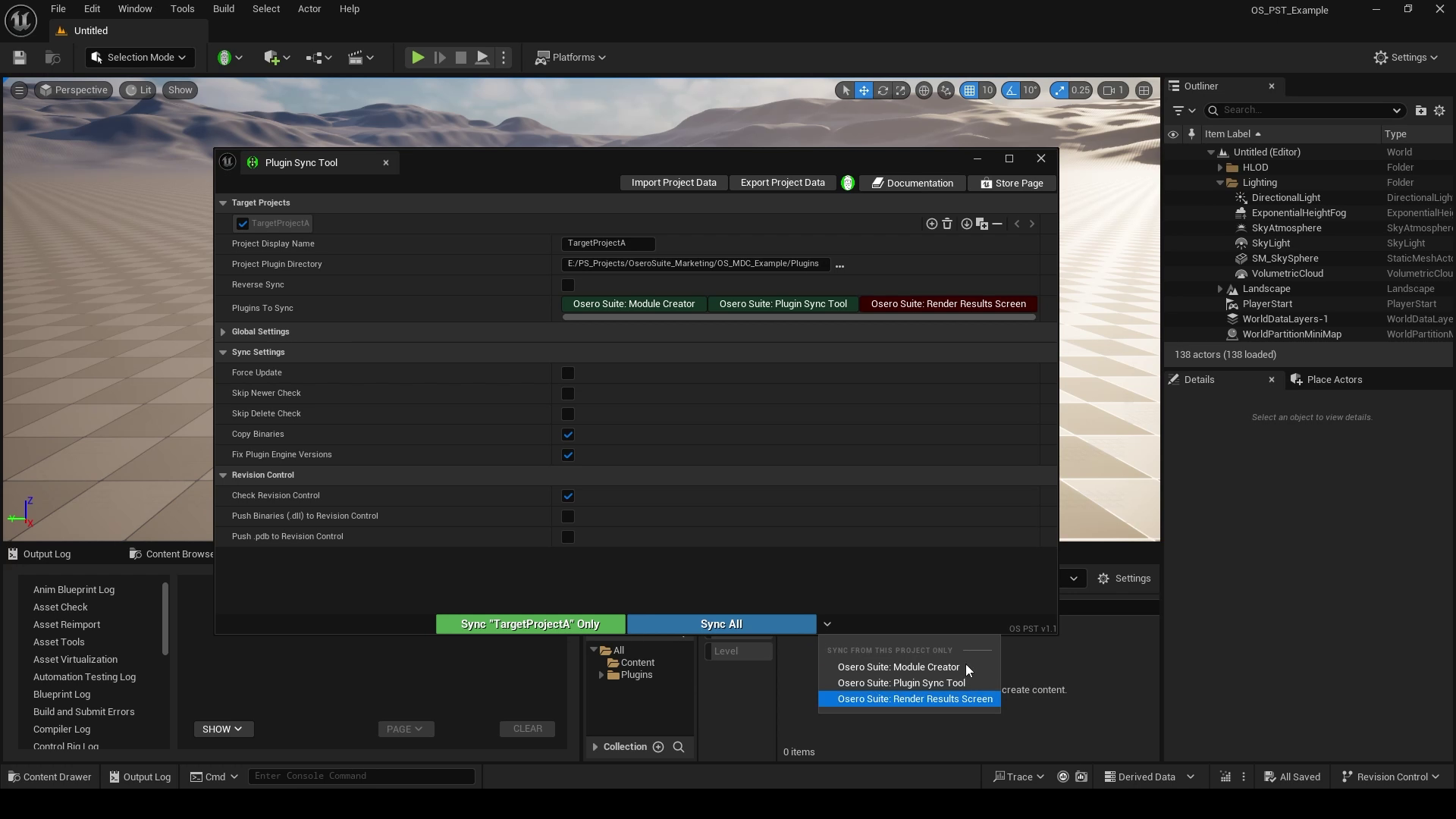The height and width of the screenshot is (819, 1456).
Task: Open the Sync All dropdown arrow
Action: pos(827,624)
